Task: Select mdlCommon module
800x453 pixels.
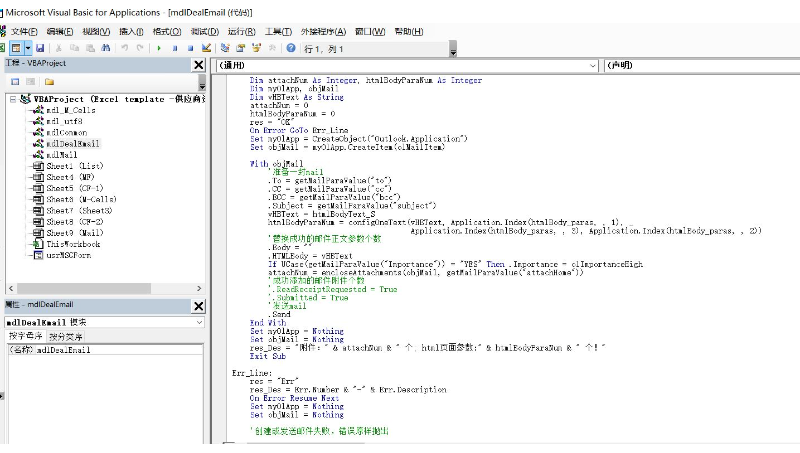Action: (66, 133)
